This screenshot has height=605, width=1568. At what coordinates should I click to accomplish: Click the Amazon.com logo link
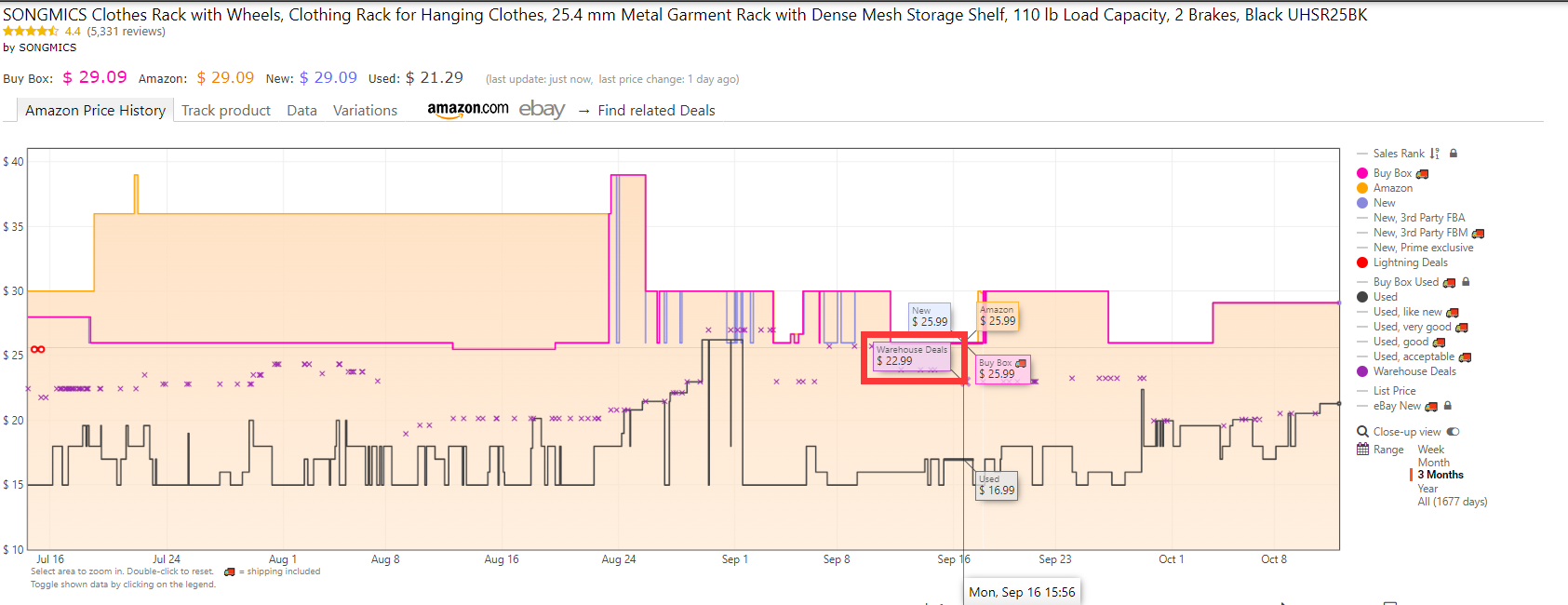[x=468, y=109]
